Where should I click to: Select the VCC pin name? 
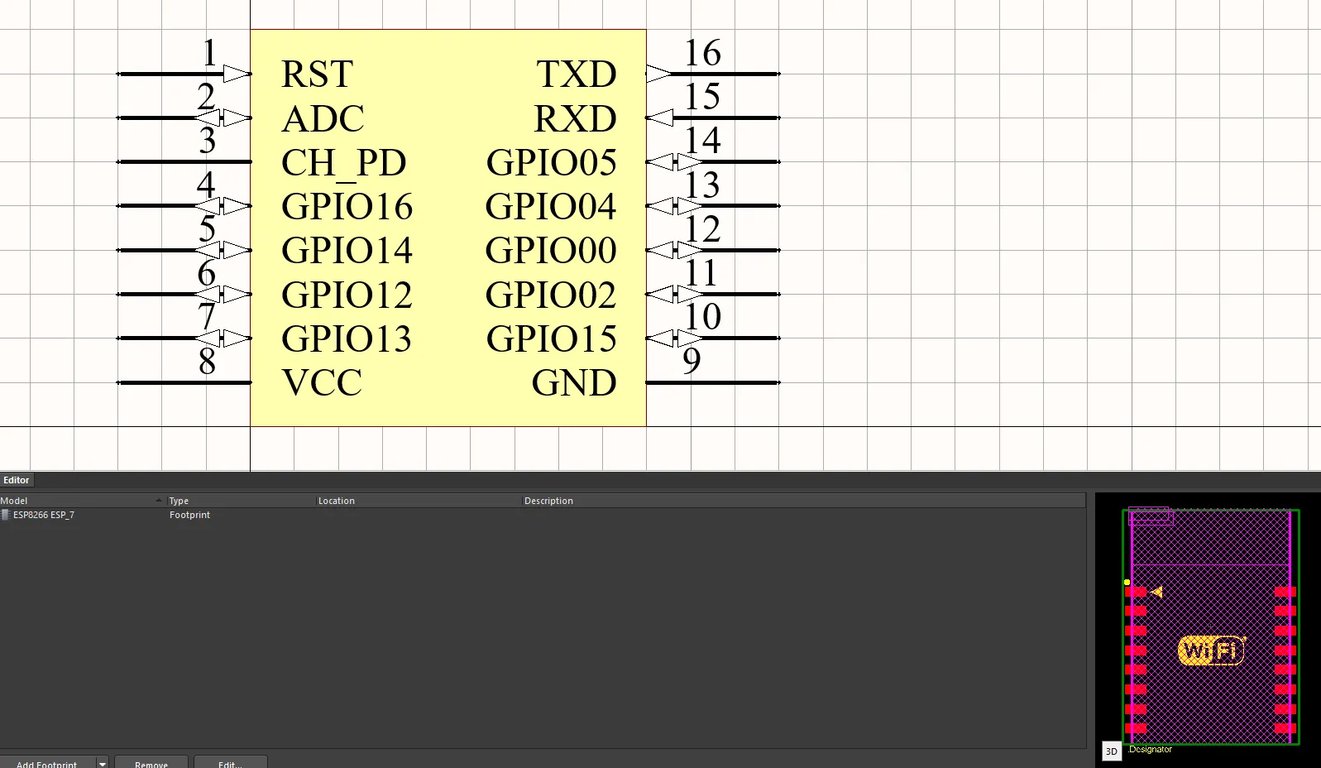(322, 383)
